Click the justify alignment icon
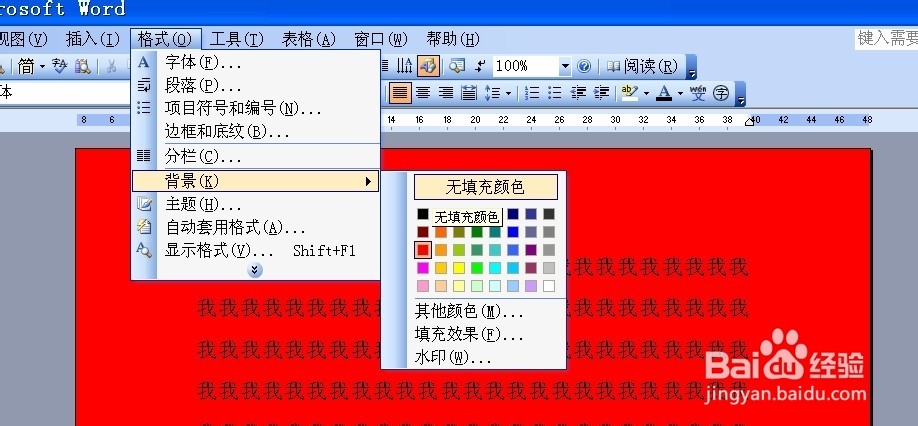The image size is (918, 426). (400, 92)
